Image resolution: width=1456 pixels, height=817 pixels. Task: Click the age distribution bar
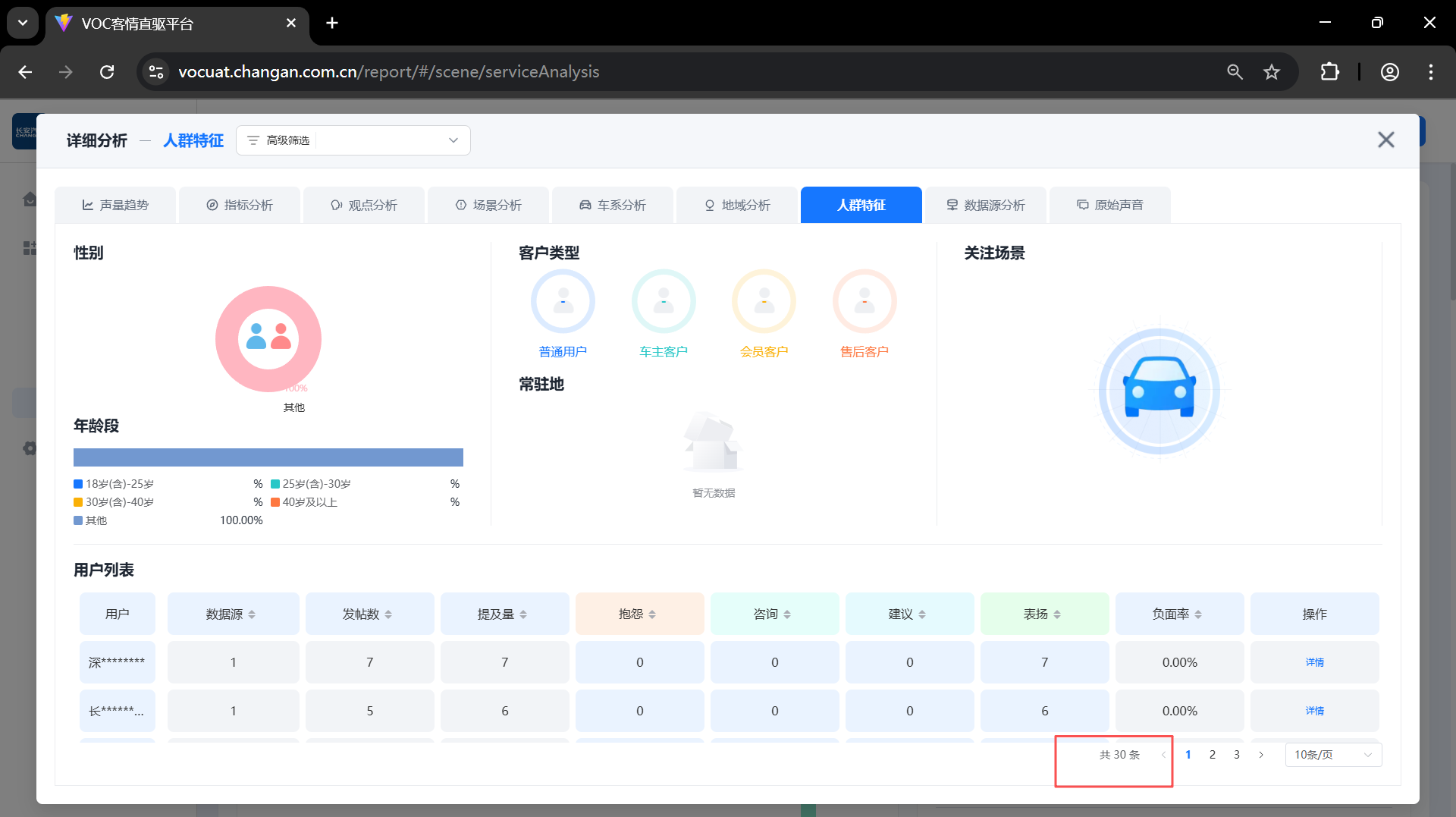coord(268,457)
